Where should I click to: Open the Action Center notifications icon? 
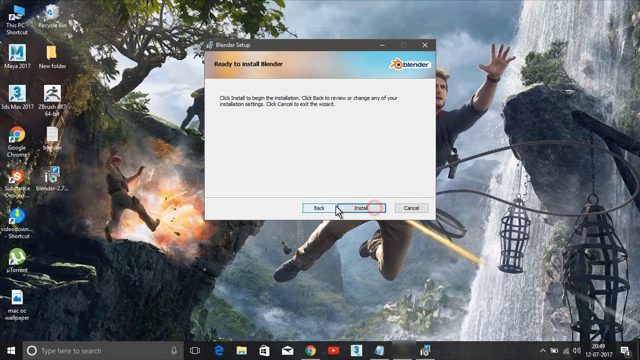(625, 351)
